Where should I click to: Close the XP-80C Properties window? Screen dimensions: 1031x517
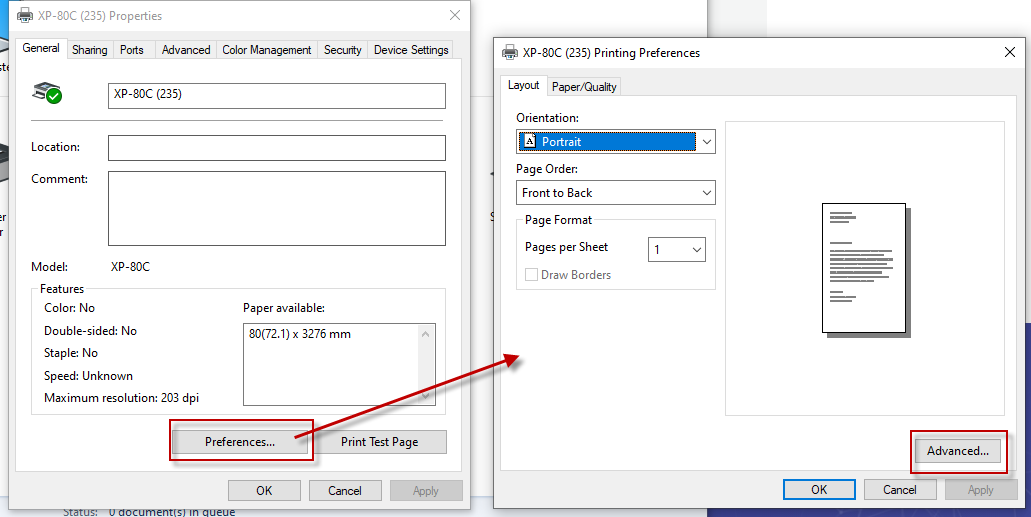454,14
